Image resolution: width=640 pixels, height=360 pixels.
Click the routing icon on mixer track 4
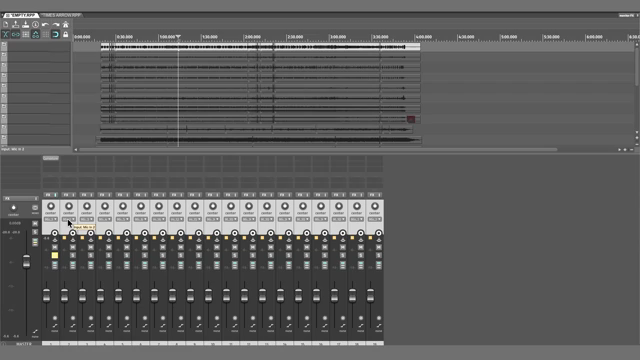point(109,265)
